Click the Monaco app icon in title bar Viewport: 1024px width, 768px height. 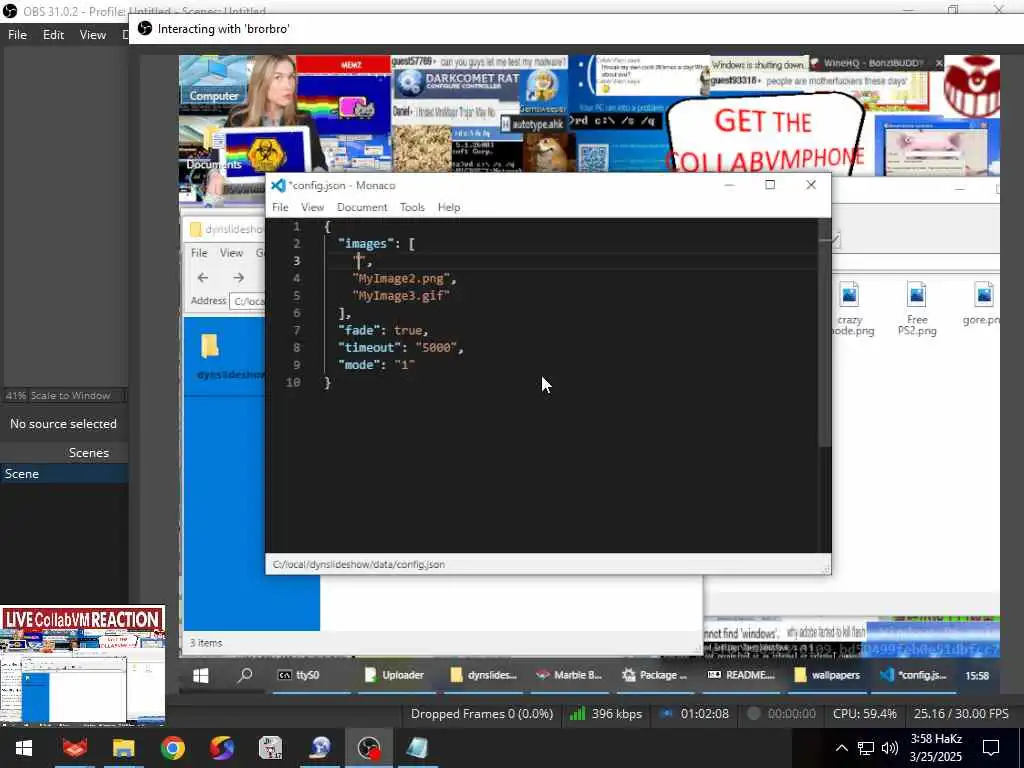[279, 185]
